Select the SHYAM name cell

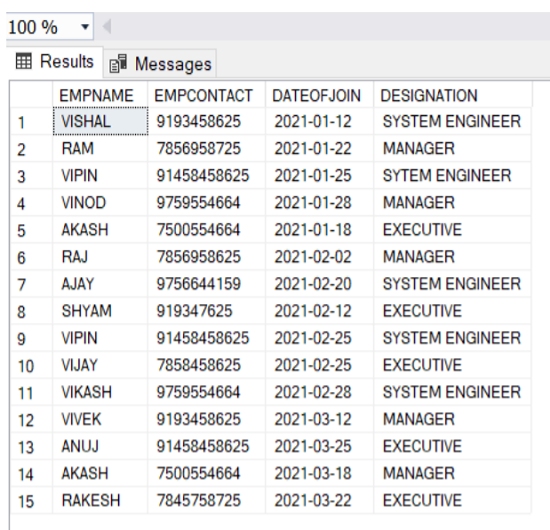100,311
